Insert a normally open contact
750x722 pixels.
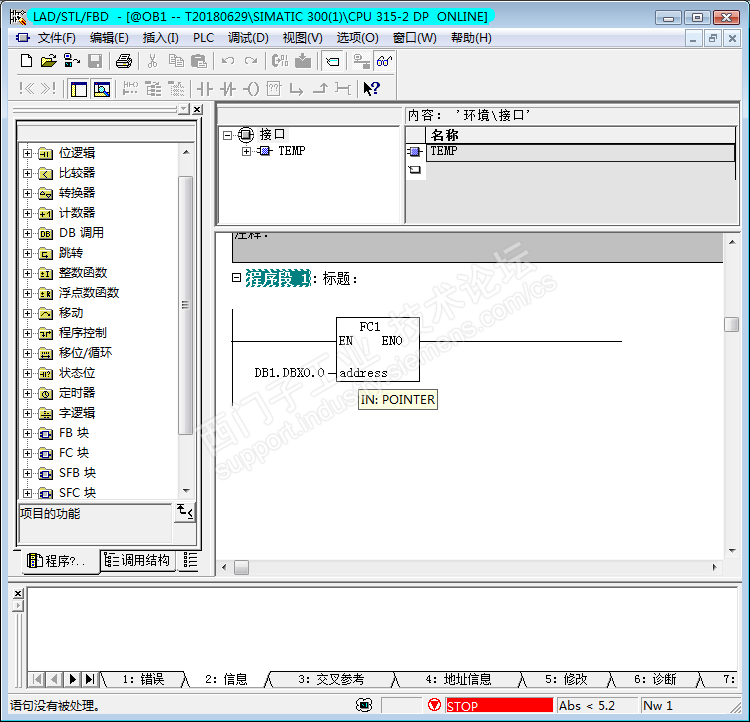[205, 89]
